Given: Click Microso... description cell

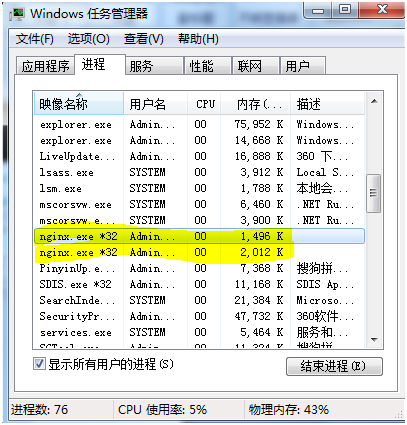Looking at the screenshot, I should click(325, 300).
